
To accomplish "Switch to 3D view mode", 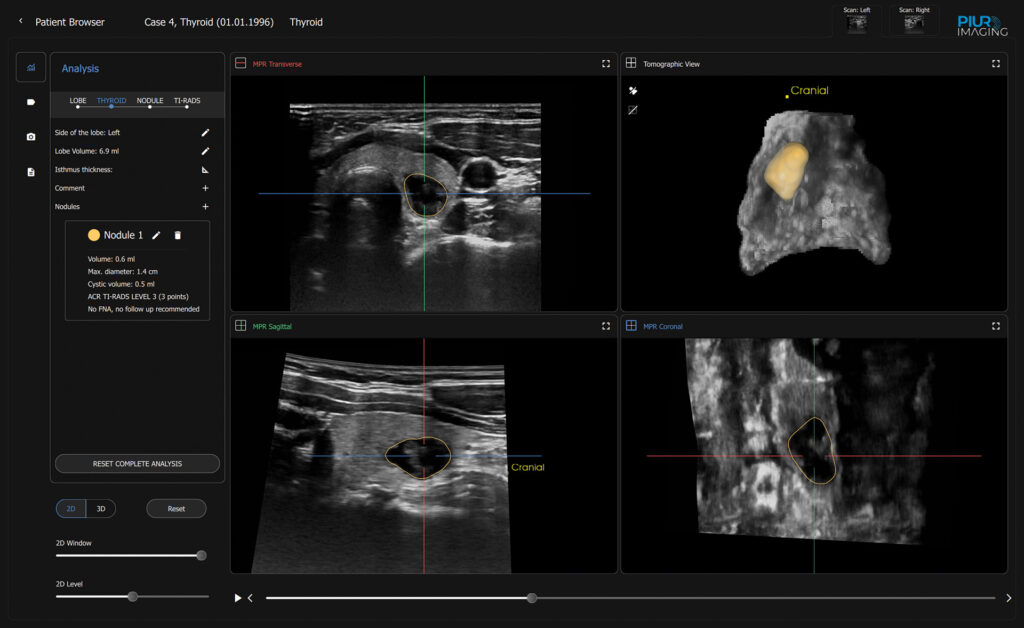I will [101, 509].
